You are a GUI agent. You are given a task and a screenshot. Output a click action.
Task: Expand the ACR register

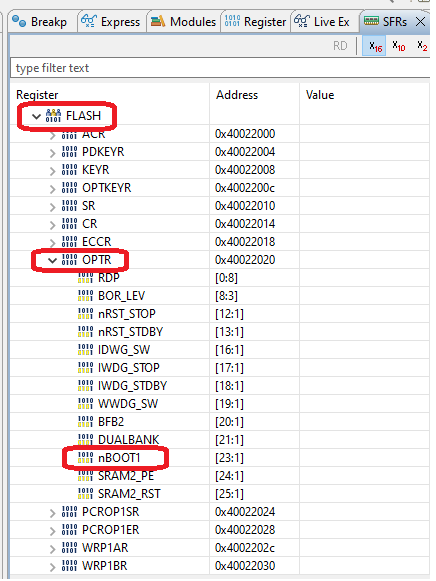tap(52, 136)
